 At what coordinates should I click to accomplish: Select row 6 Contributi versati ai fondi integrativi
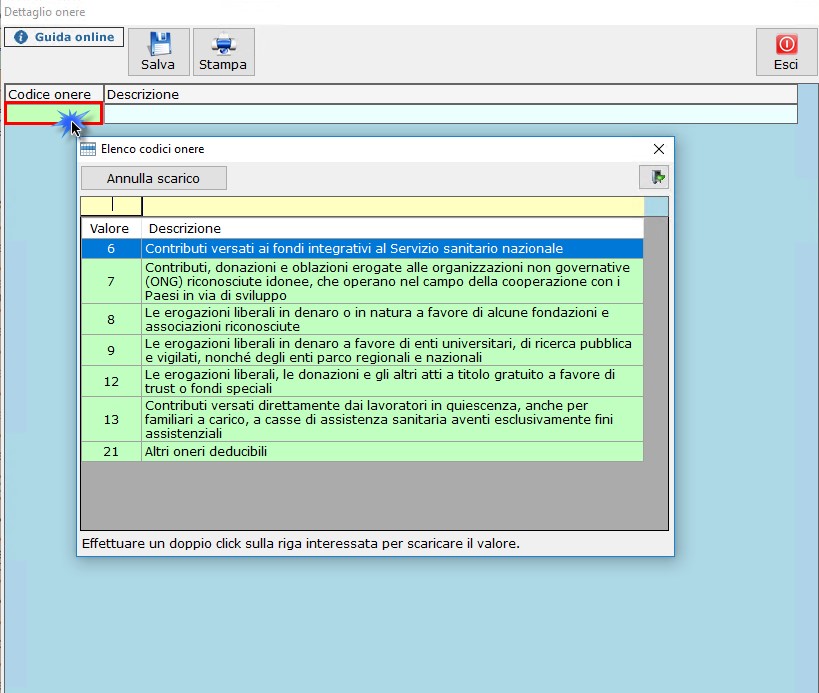pyautogui.click(x=362, y=249)
